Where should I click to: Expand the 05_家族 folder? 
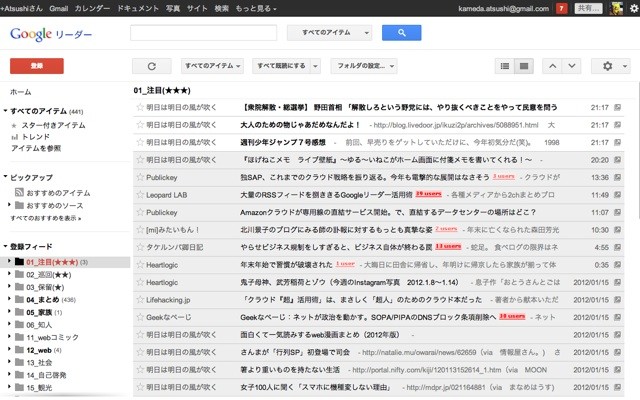pos(9,311)
